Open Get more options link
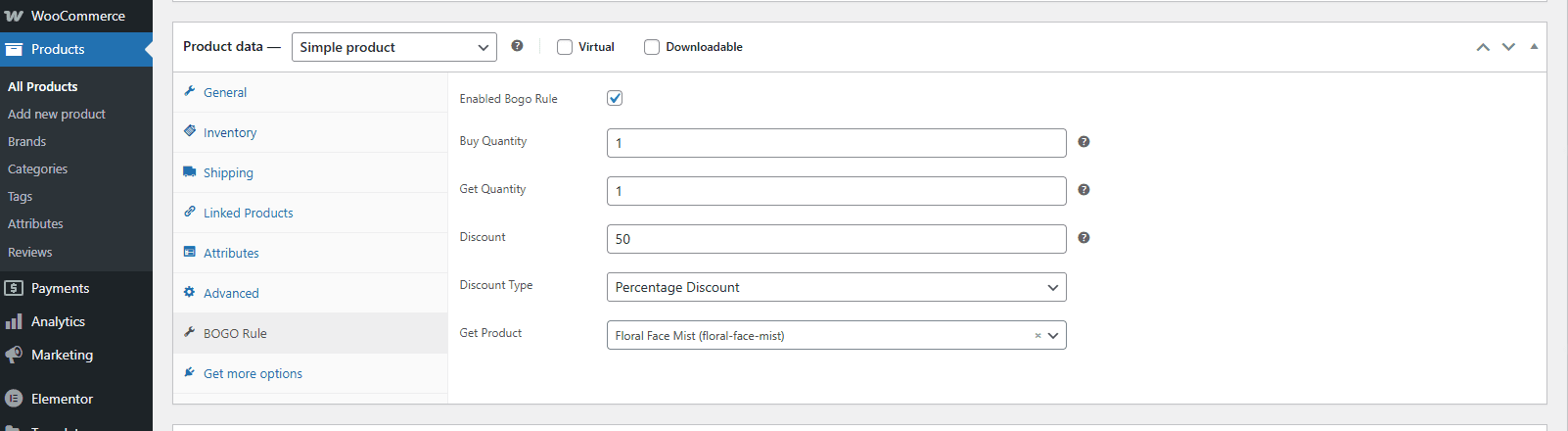 click(x=253, y=373)
